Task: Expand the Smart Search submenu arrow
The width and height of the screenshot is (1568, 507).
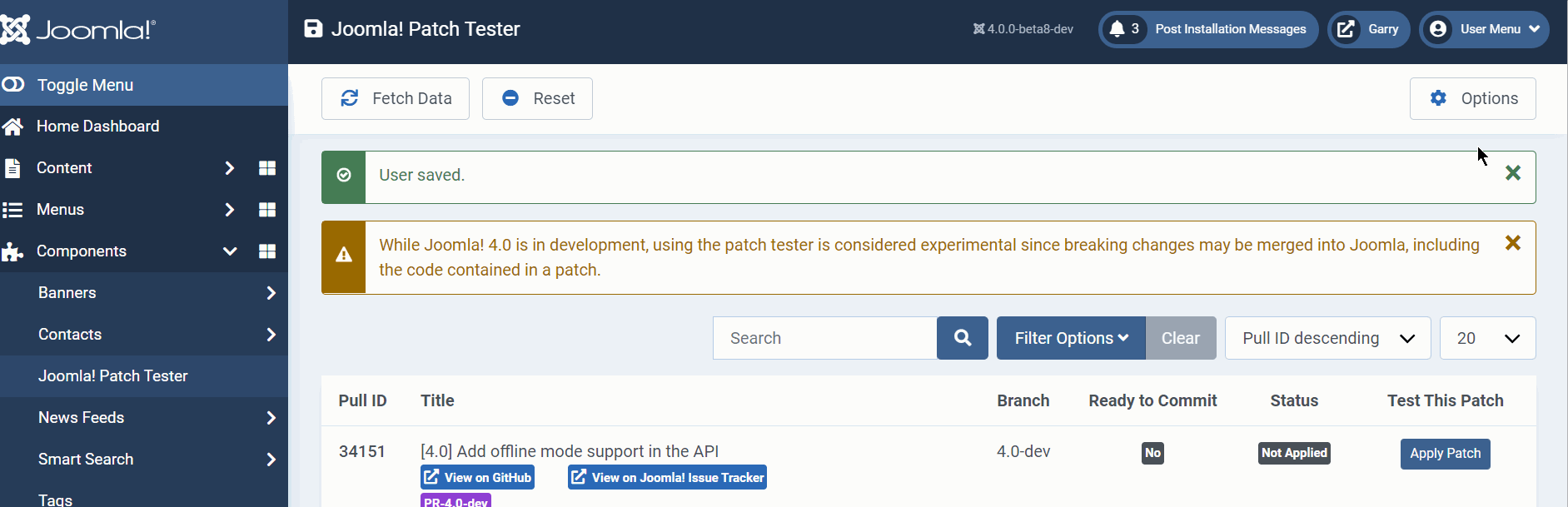Action: tap(271, 460)
